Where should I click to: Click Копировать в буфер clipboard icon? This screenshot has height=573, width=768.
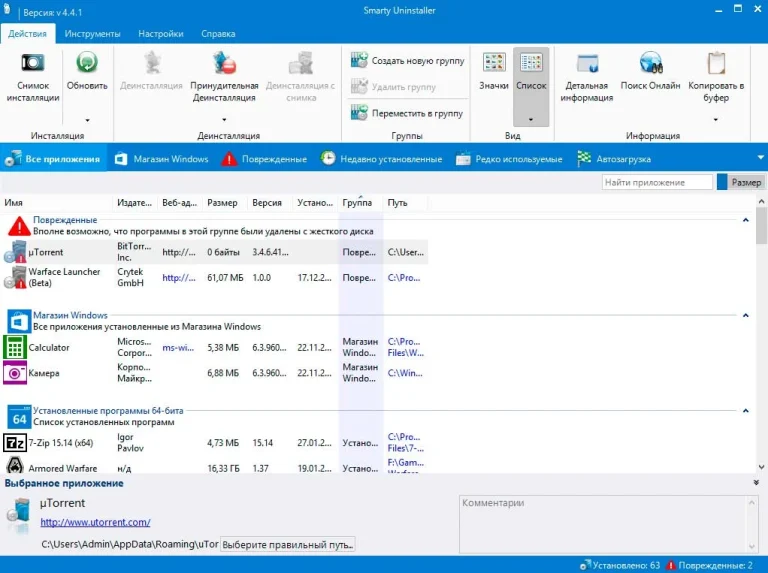[716, 63]
